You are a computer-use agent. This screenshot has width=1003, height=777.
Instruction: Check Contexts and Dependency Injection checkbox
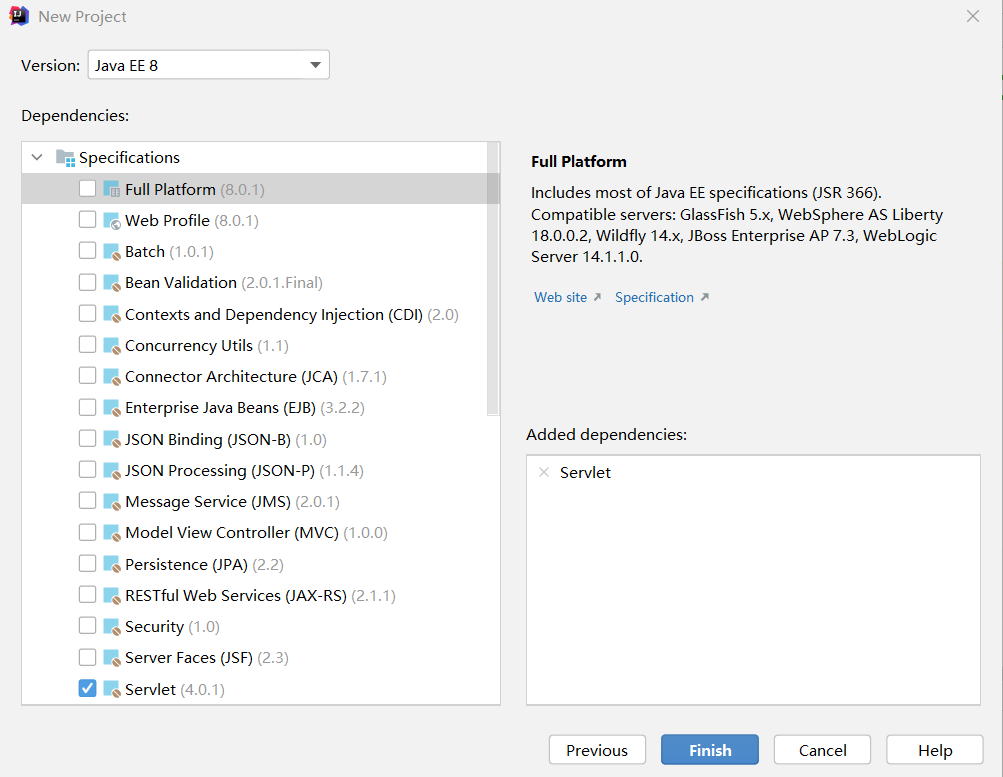point(88,313)
